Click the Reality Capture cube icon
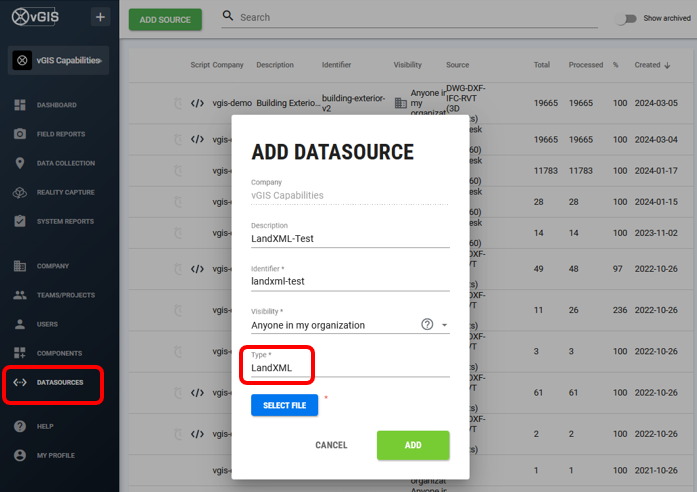The width and height of the screenshot is (697, 492). pos(20,192)
